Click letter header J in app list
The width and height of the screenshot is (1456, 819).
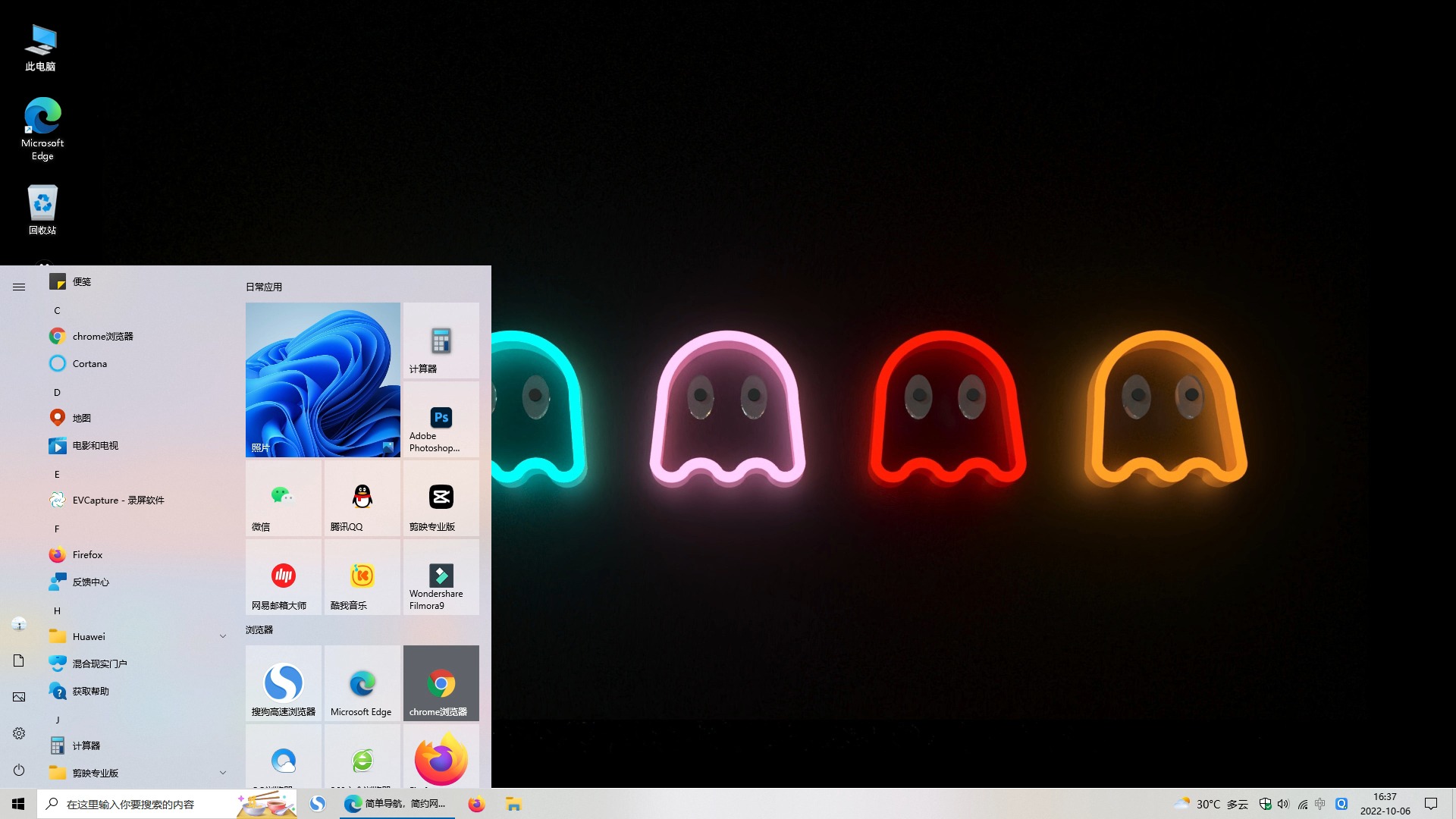coord(57,720)
